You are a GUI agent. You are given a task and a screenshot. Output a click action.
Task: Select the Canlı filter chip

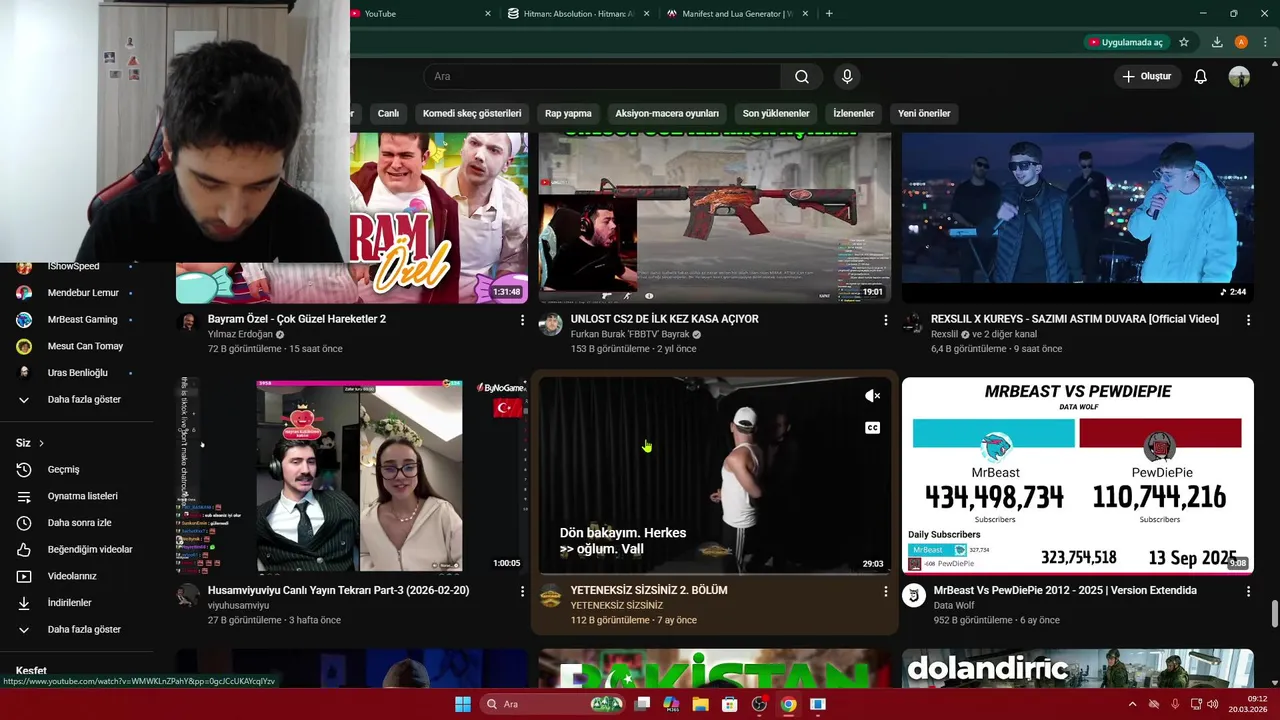tap(388, 114)
